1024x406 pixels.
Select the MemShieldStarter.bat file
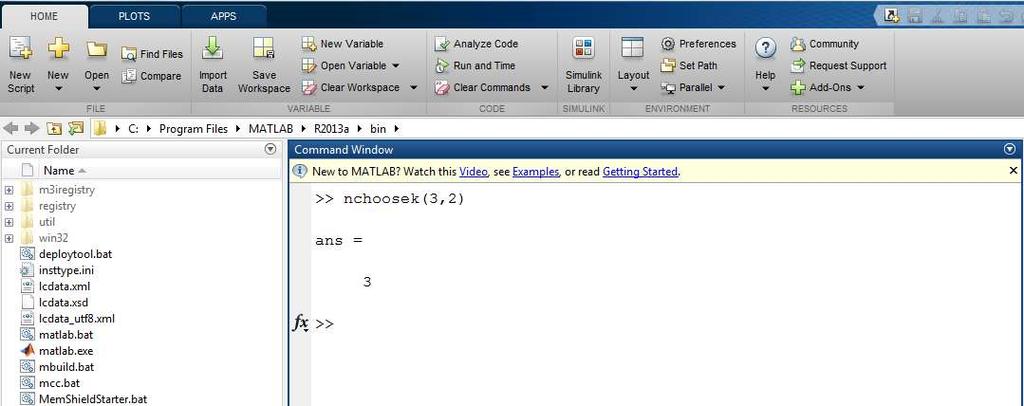click(x=93, y=399)
